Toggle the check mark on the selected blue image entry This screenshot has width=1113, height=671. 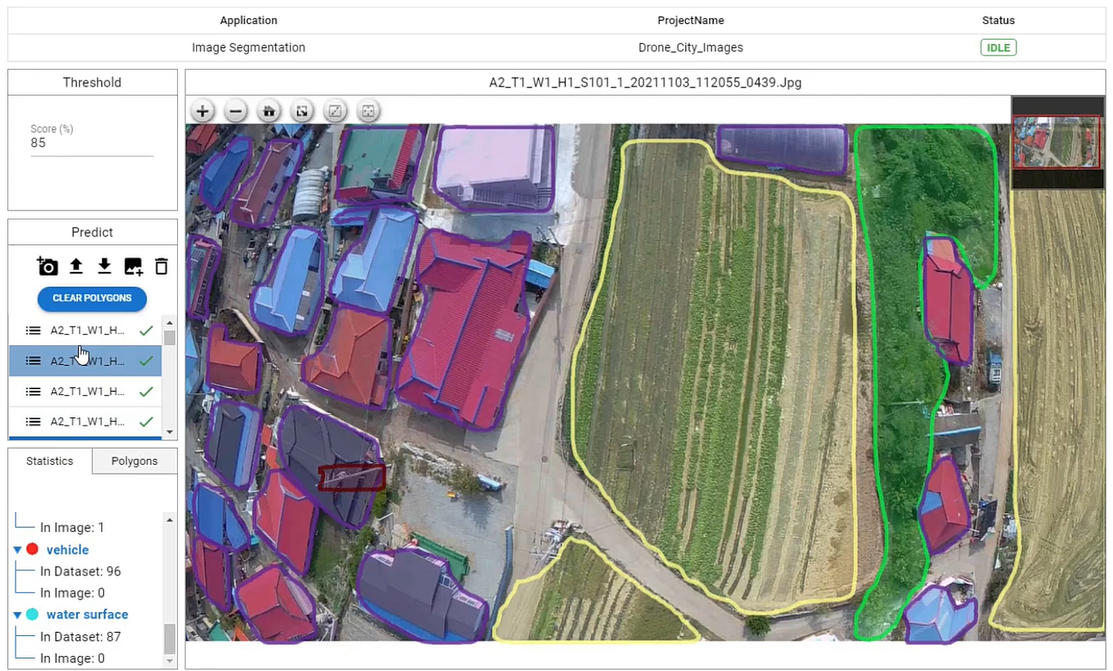[146, 360]
